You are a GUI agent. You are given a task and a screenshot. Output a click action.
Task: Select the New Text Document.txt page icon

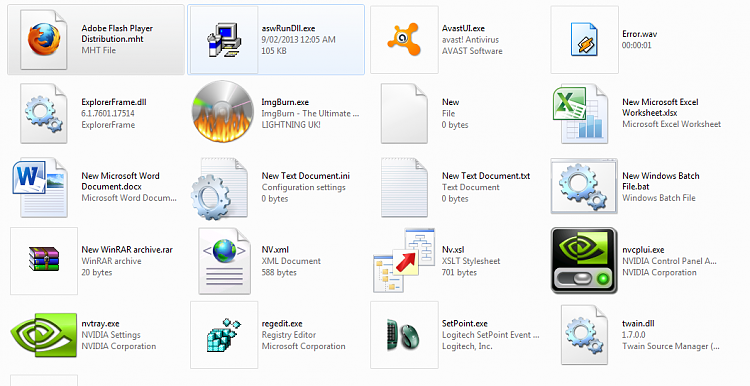tap(404, 187)
